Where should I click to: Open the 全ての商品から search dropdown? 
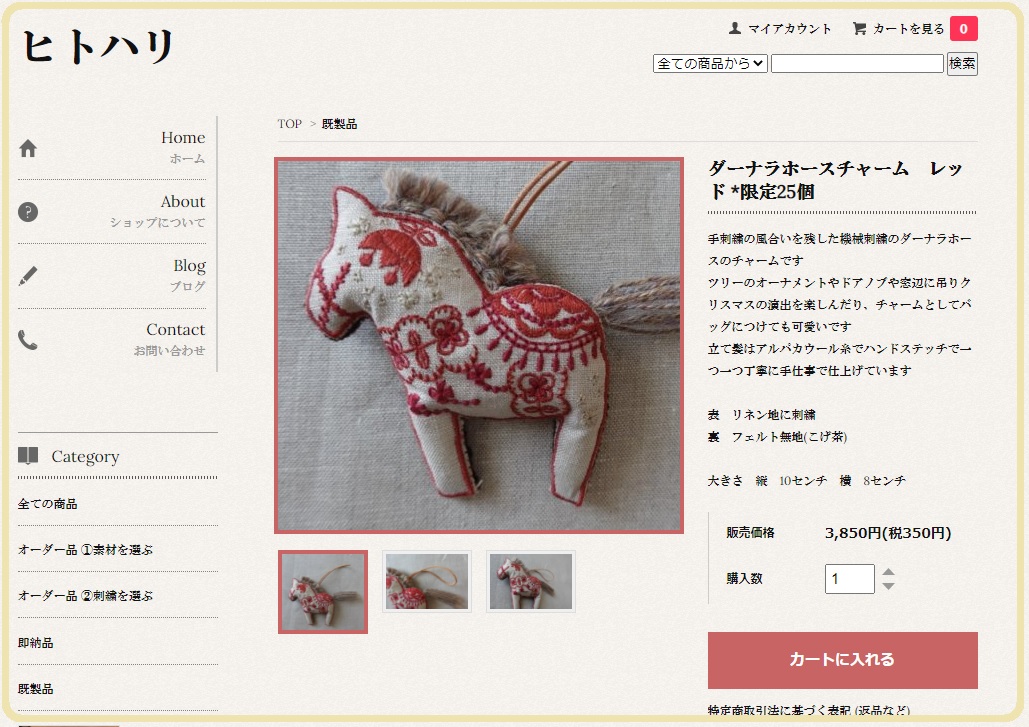point(710,64)
